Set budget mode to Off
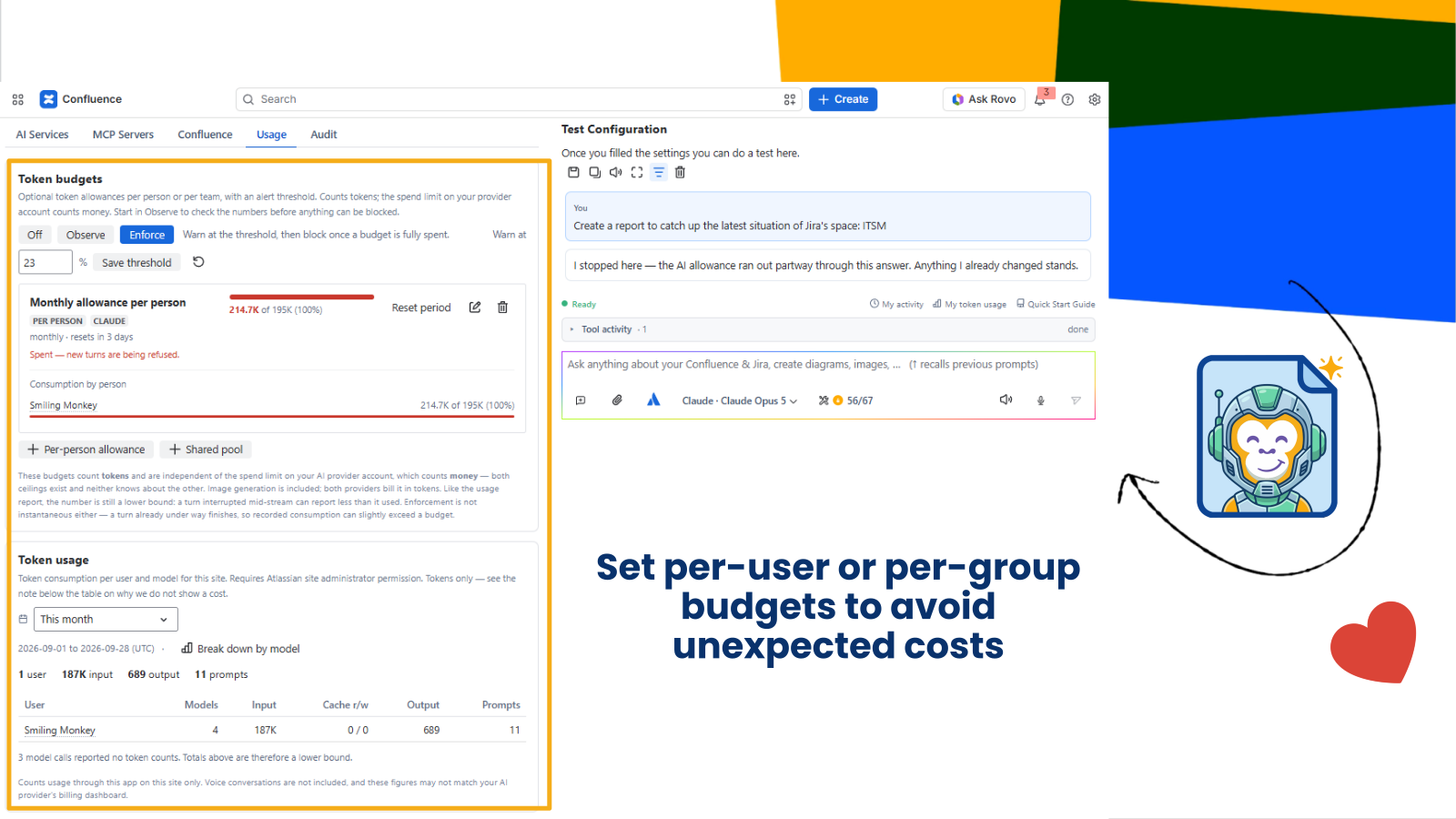 tap(35, 235)
